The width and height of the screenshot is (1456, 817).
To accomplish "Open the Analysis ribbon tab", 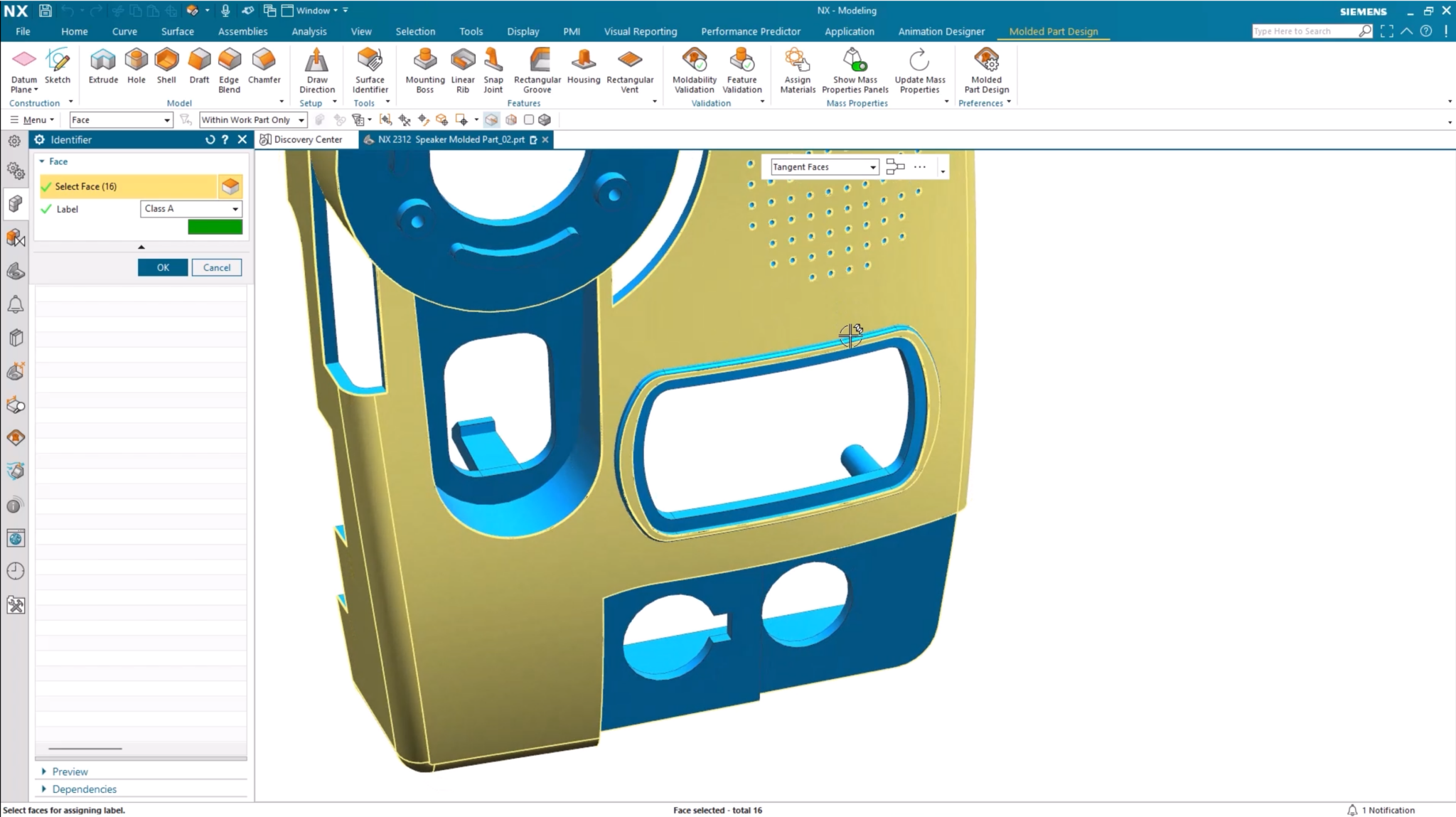I will 309,31.
